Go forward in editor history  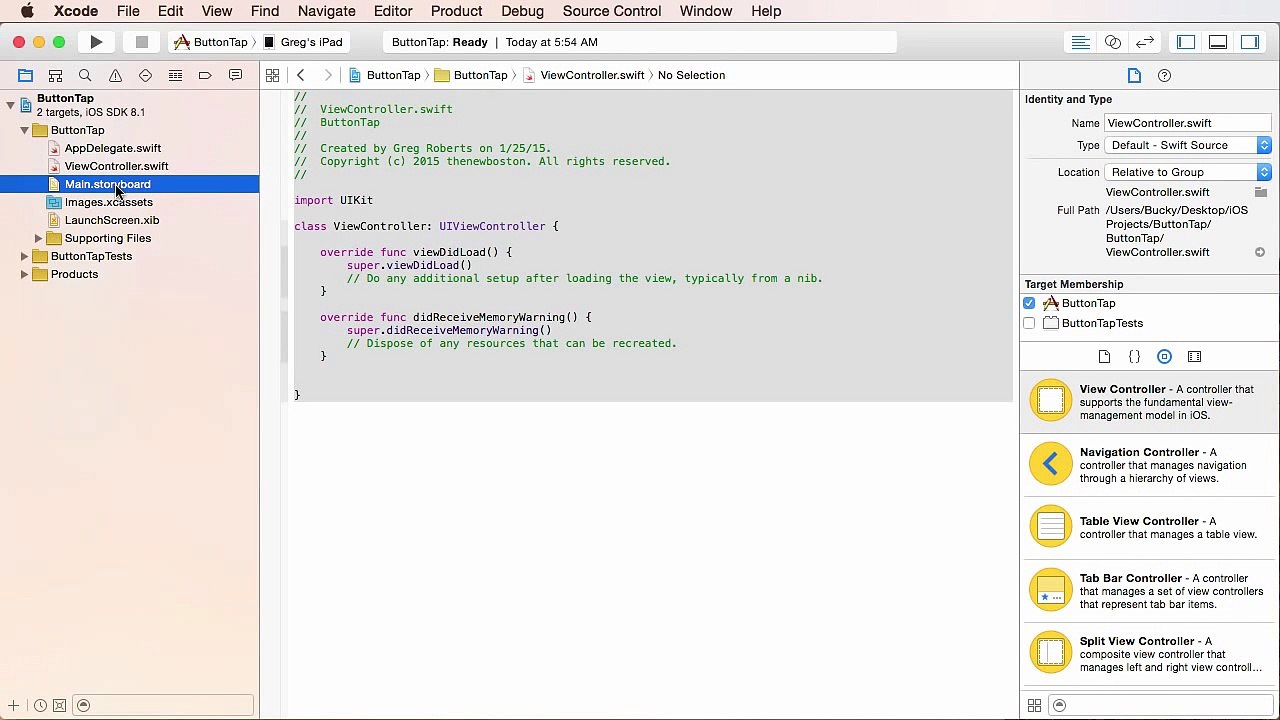(x=327, y=75)
